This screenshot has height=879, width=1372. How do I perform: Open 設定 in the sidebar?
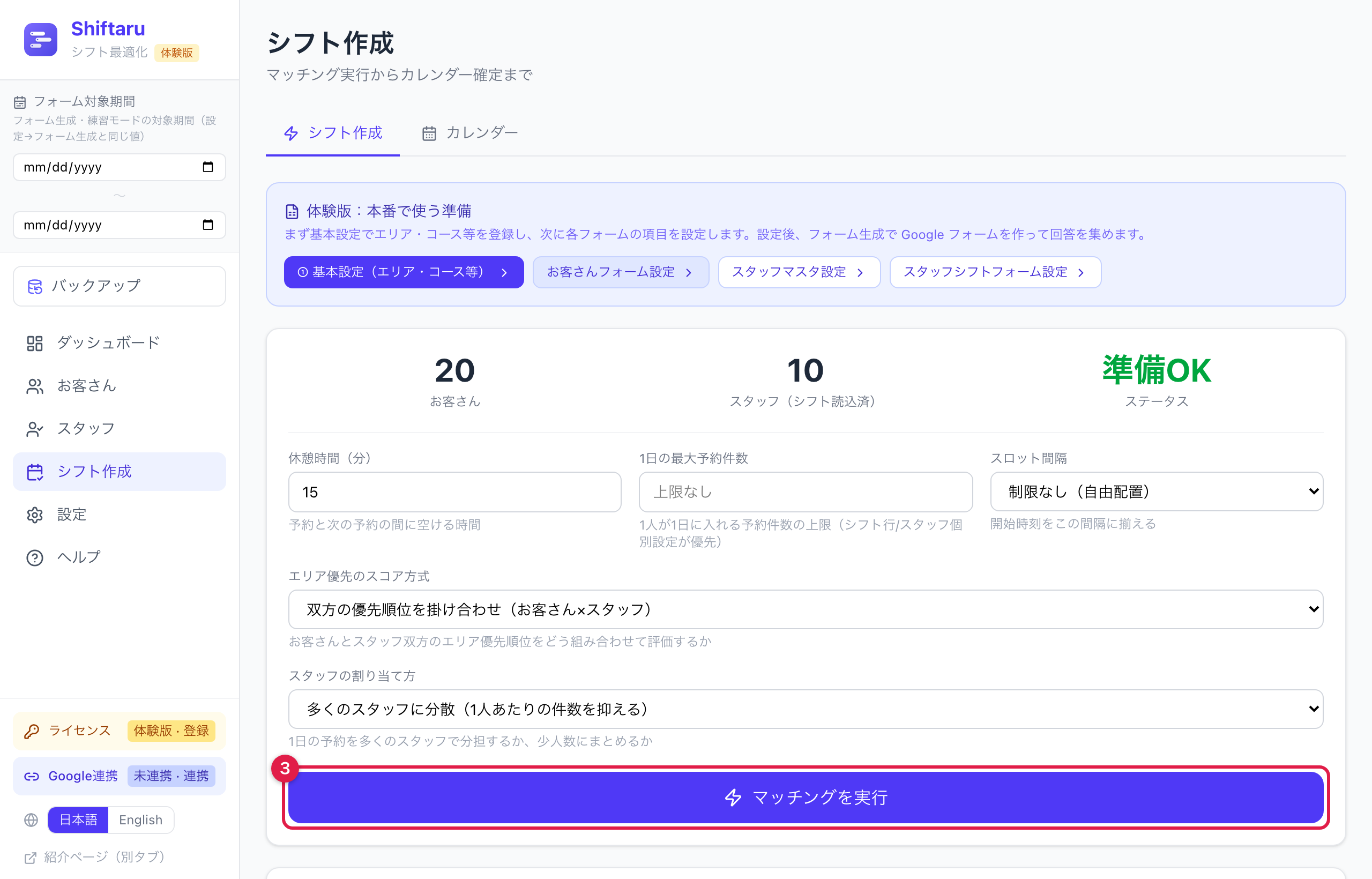pos(120,515)
